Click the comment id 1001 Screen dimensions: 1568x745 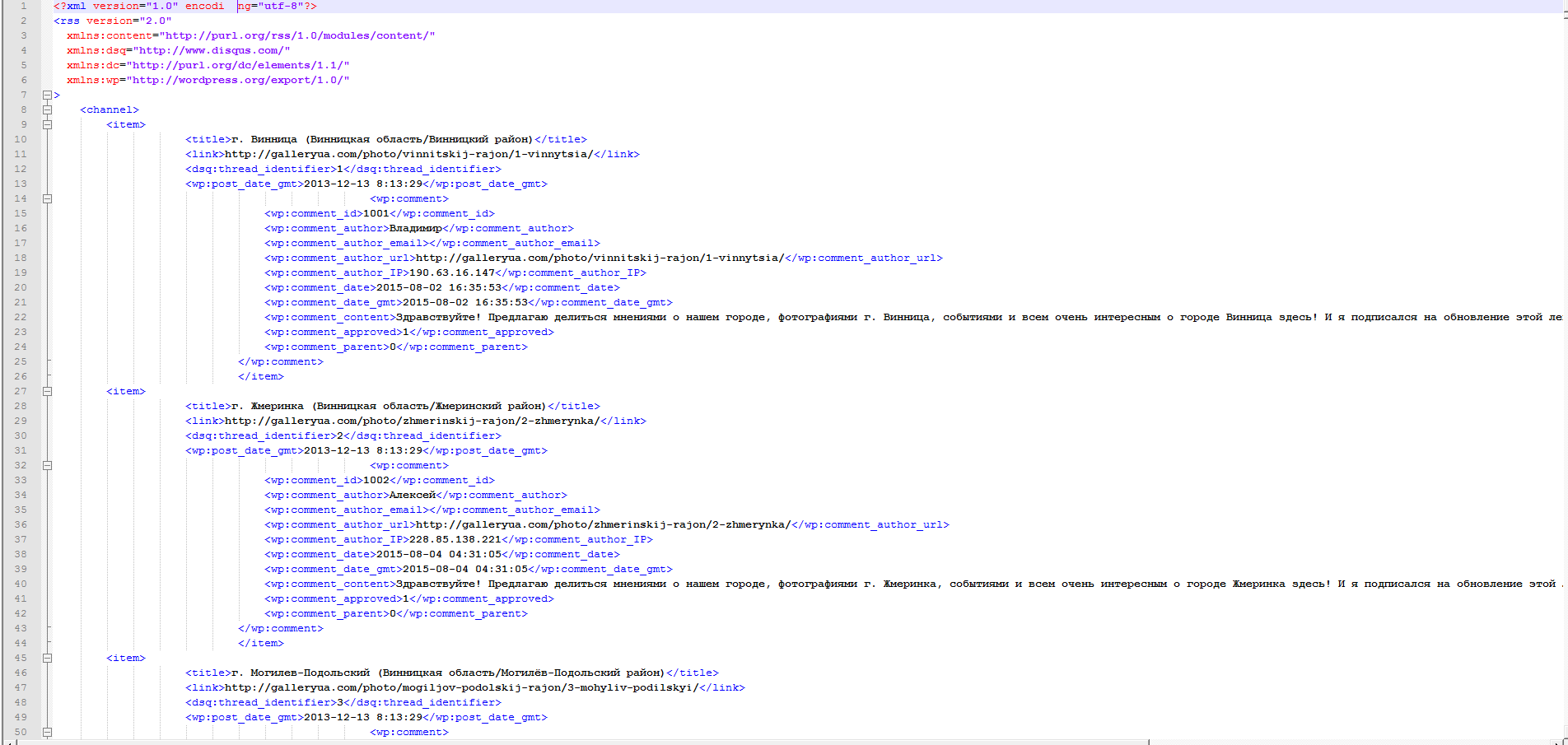376,213
